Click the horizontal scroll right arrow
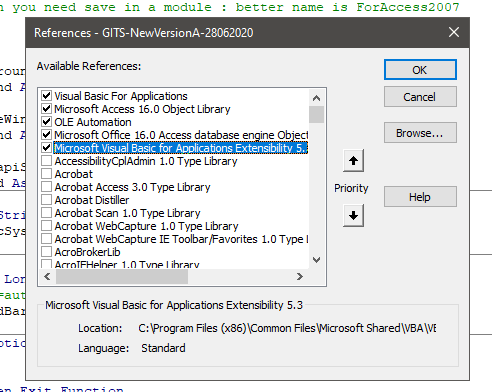The width and height of the screenshot is (492, 392). coord(300,276)
